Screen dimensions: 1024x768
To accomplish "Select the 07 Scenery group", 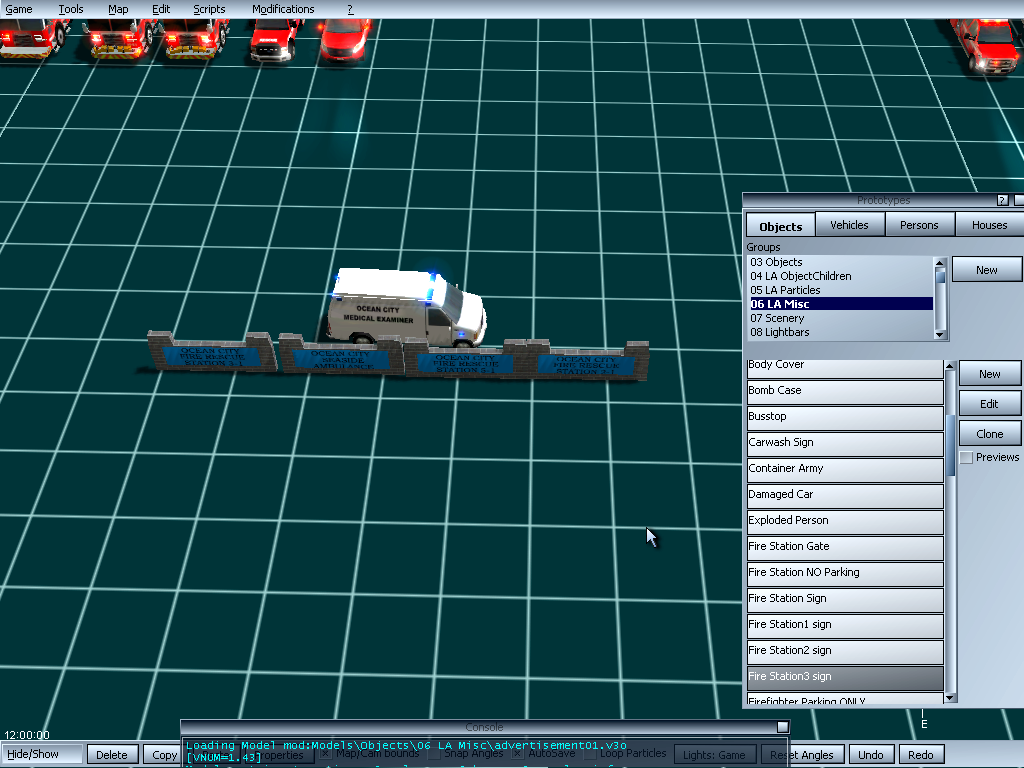I will (x=841, y=318).
